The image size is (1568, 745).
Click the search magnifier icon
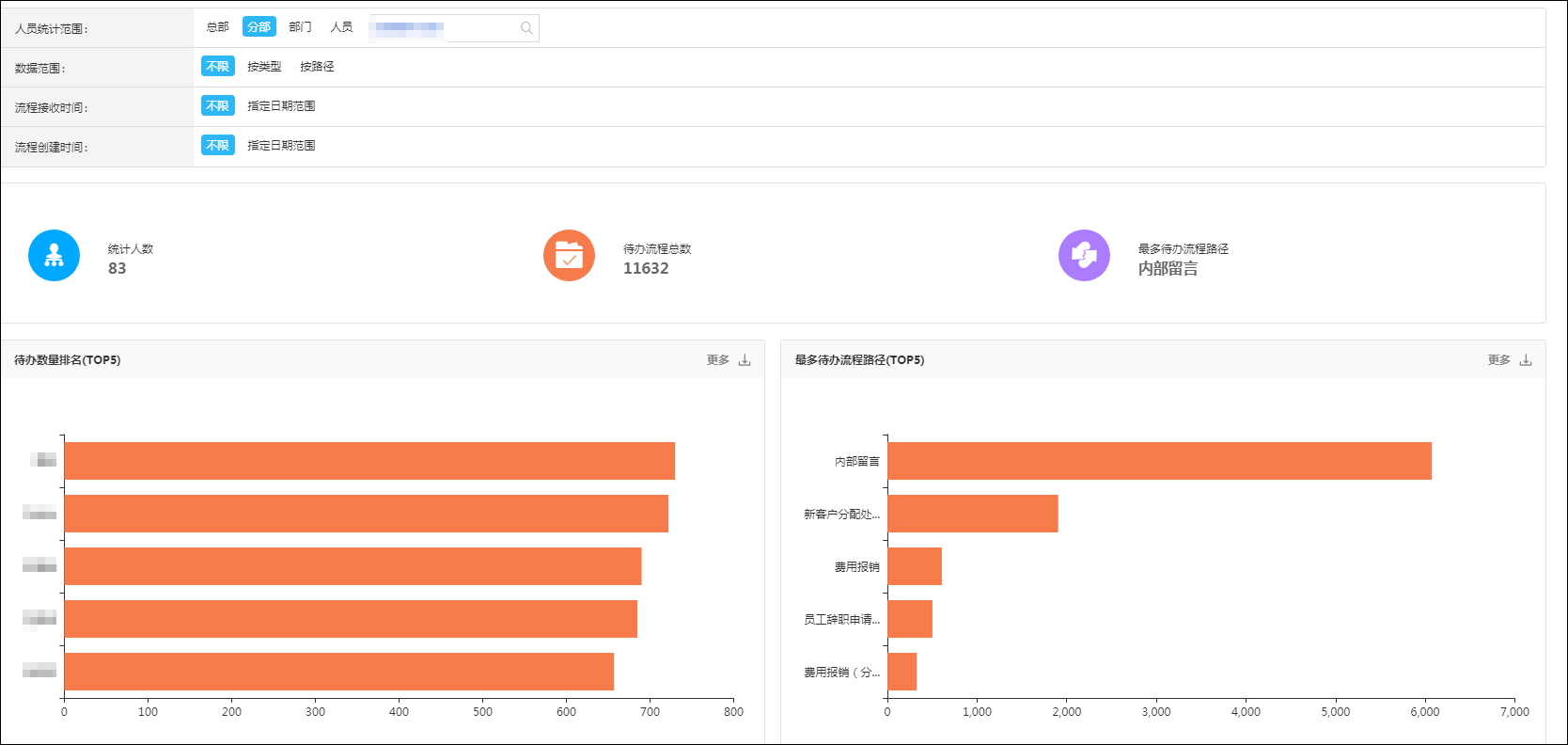[x=526, y=28]
